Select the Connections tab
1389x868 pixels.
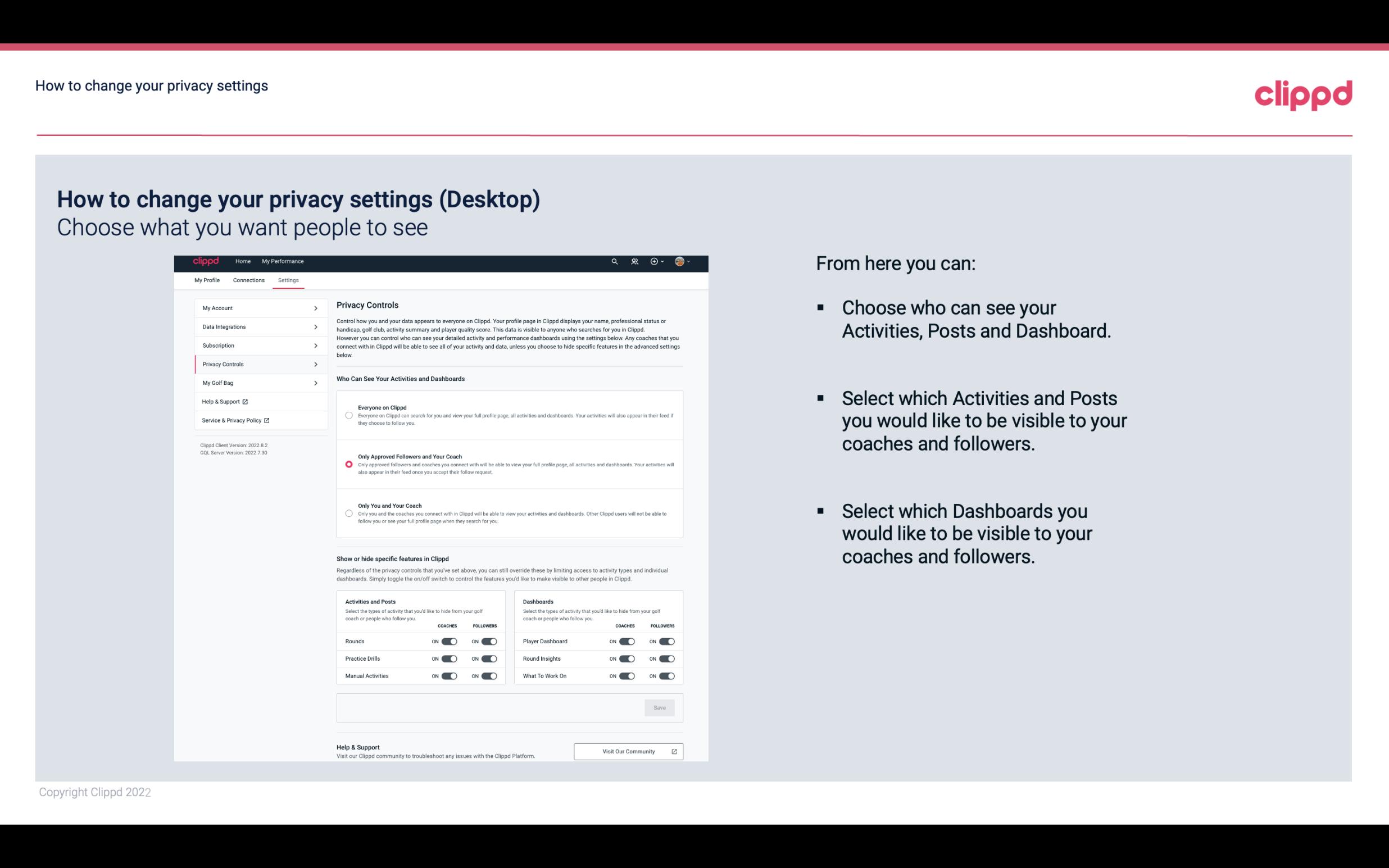249,280
